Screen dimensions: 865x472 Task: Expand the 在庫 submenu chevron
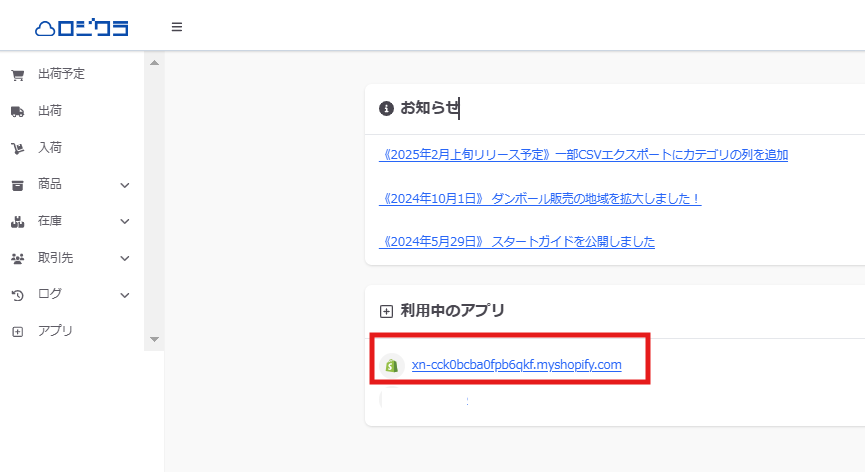coord(125,222)
